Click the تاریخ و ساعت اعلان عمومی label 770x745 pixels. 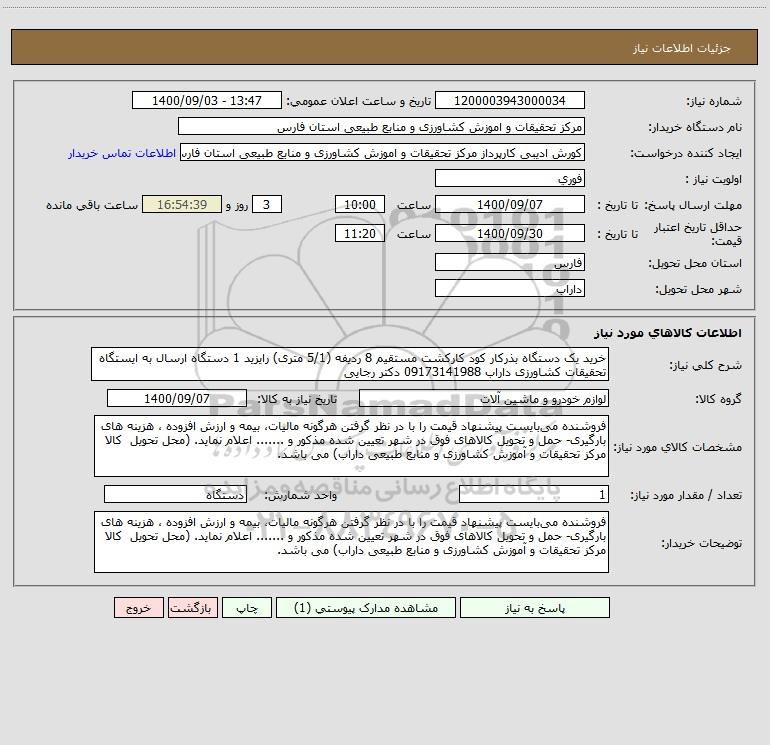358,101
